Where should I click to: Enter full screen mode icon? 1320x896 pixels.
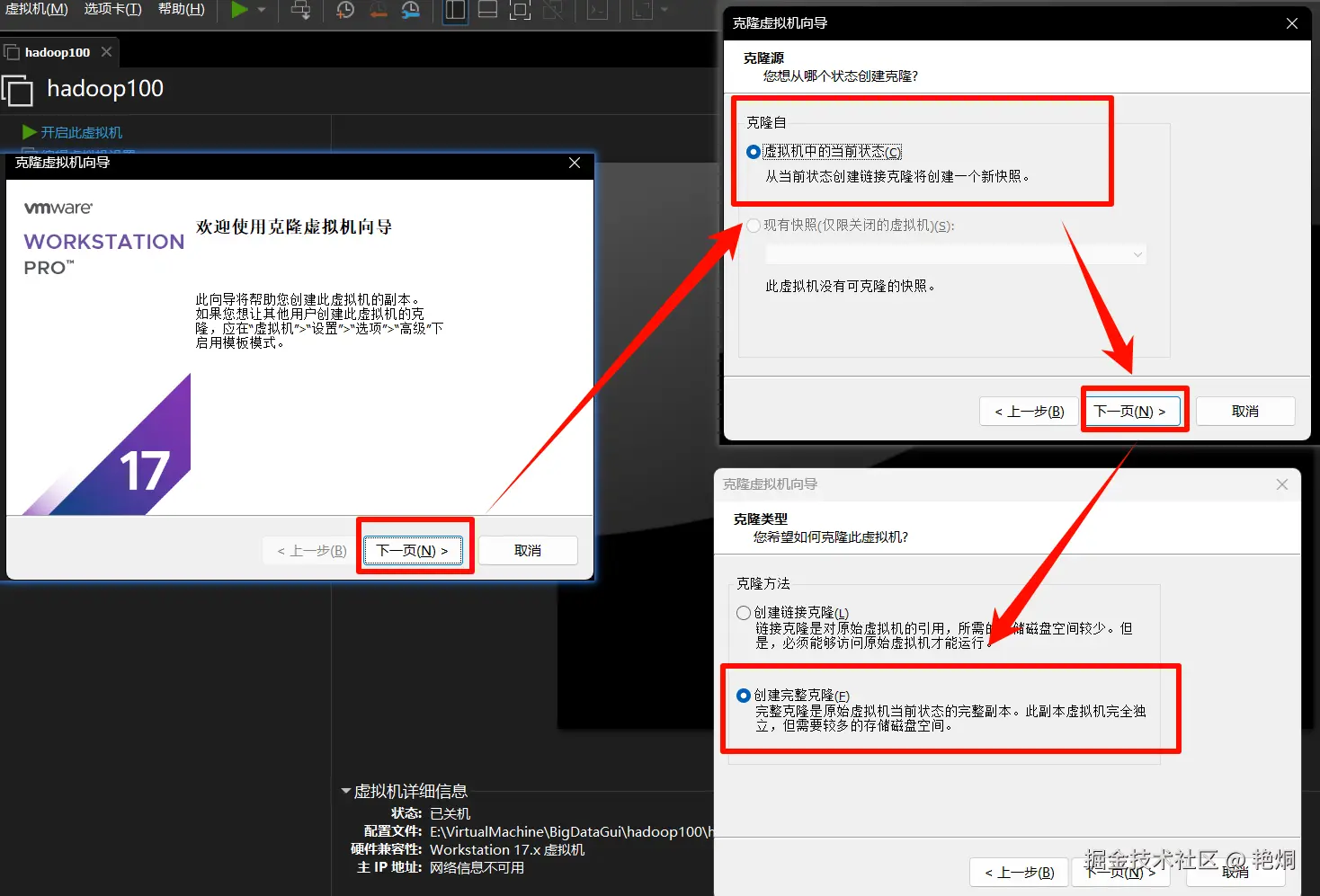click(x=519, y=12)
